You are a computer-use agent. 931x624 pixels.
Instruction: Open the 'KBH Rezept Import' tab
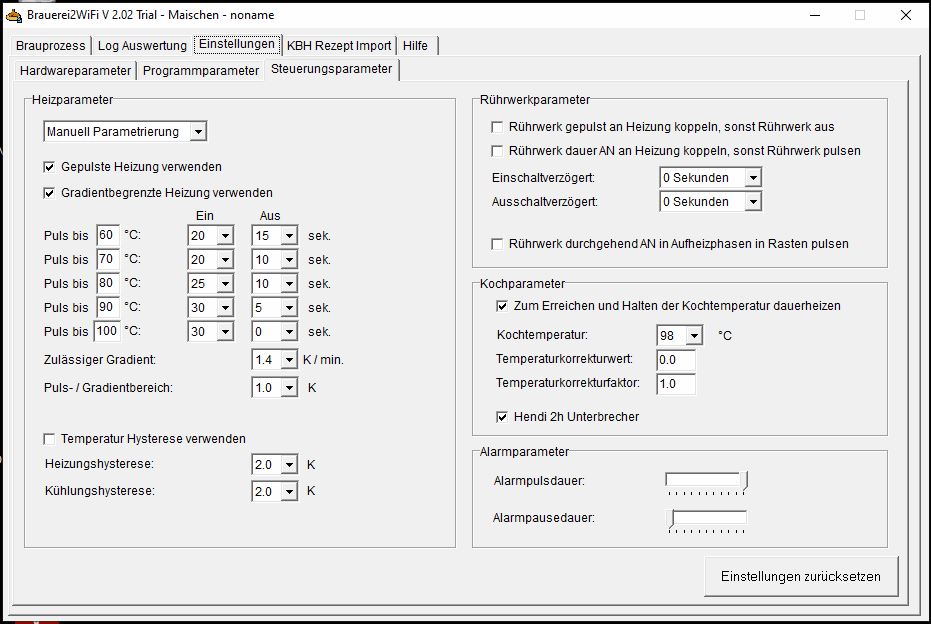pyautogui.click(x=339, y=46)
